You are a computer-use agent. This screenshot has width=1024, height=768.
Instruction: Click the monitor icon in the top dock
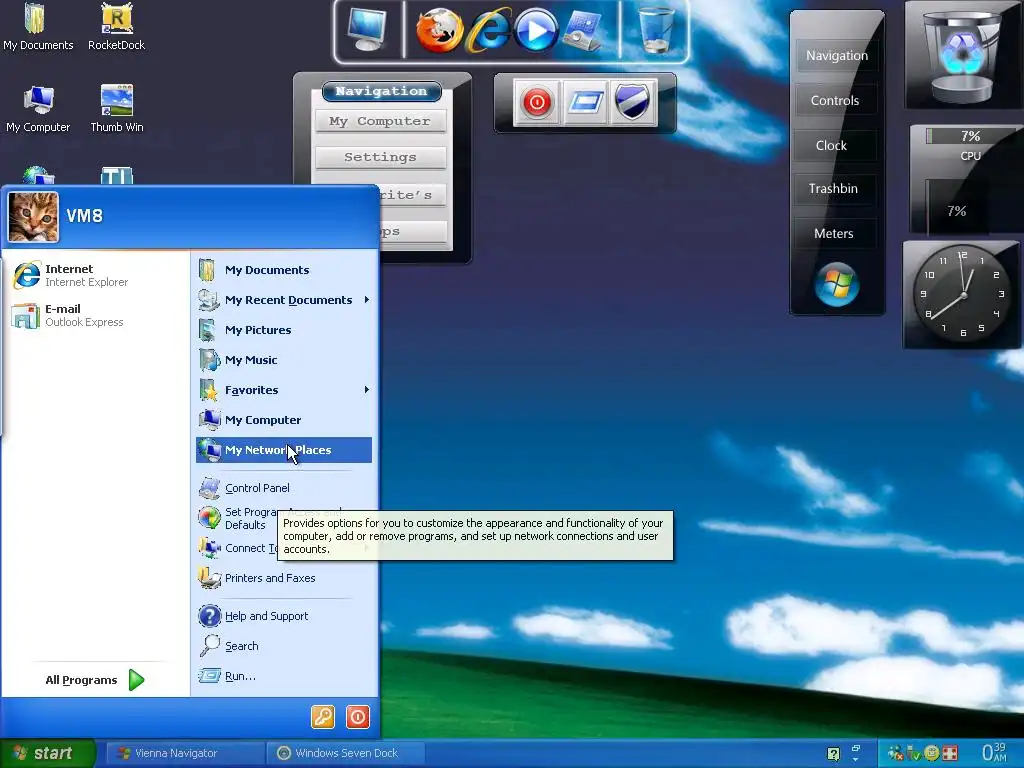point(367,30)
